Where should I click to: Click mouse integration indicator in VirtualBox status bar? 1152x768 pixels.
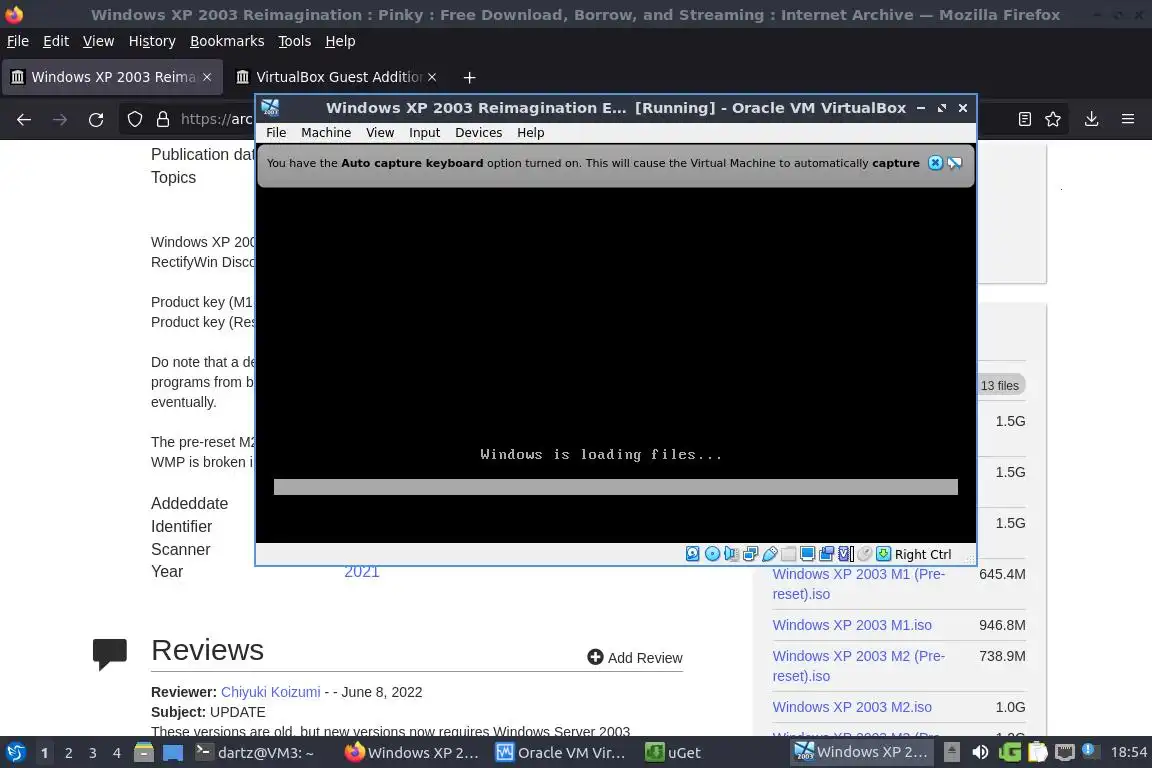(x=865, y=554)
